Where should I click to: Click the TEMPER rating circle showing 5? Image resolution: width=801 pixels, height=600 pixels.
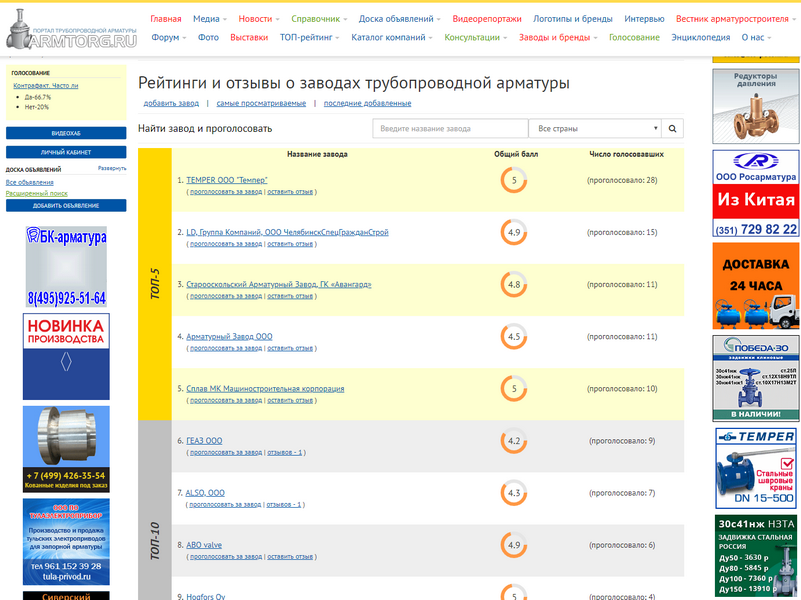(x=514, y=181)
